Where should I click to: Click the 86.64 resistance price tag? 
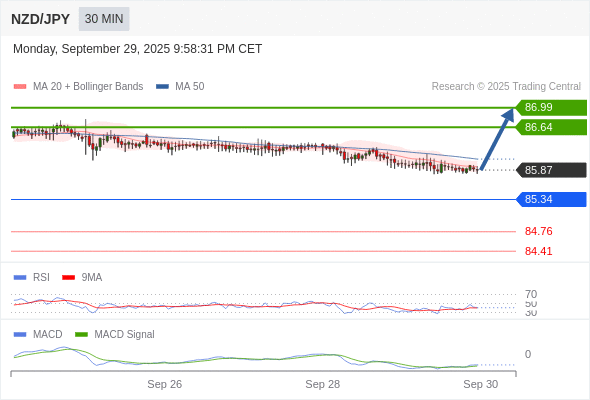pyautogui.click(x=551, y=127)
